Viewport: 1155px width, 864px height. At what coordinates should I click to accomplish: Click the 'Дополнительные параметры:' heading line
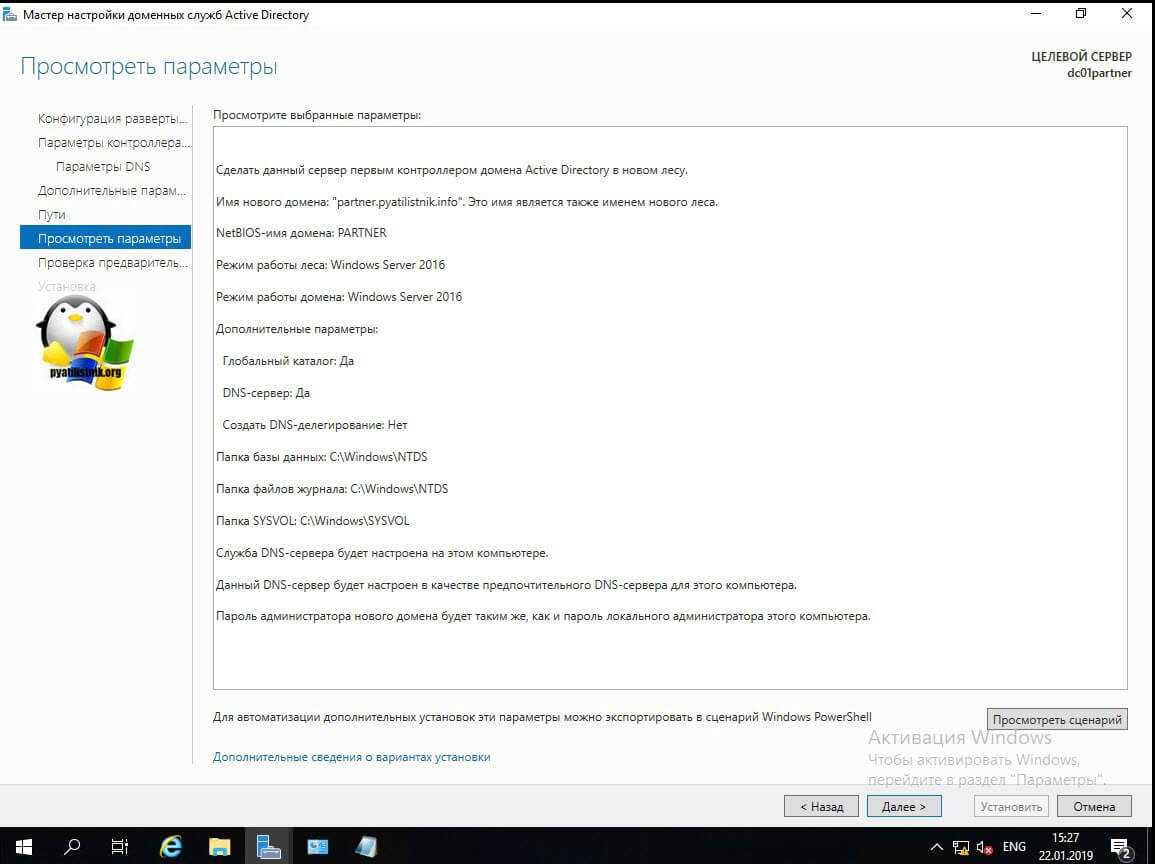pos(297,329)
